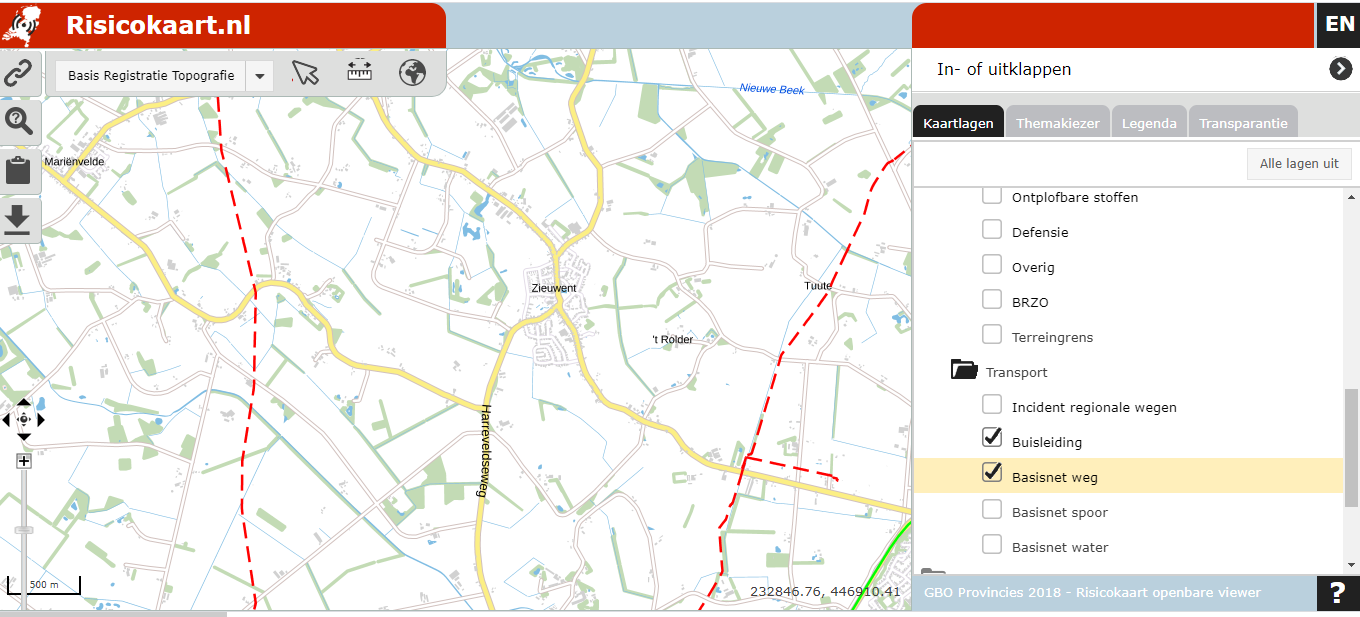Open the question mark help button
The height and width of the screenshot is (617, 1360).
[1338, 594]
